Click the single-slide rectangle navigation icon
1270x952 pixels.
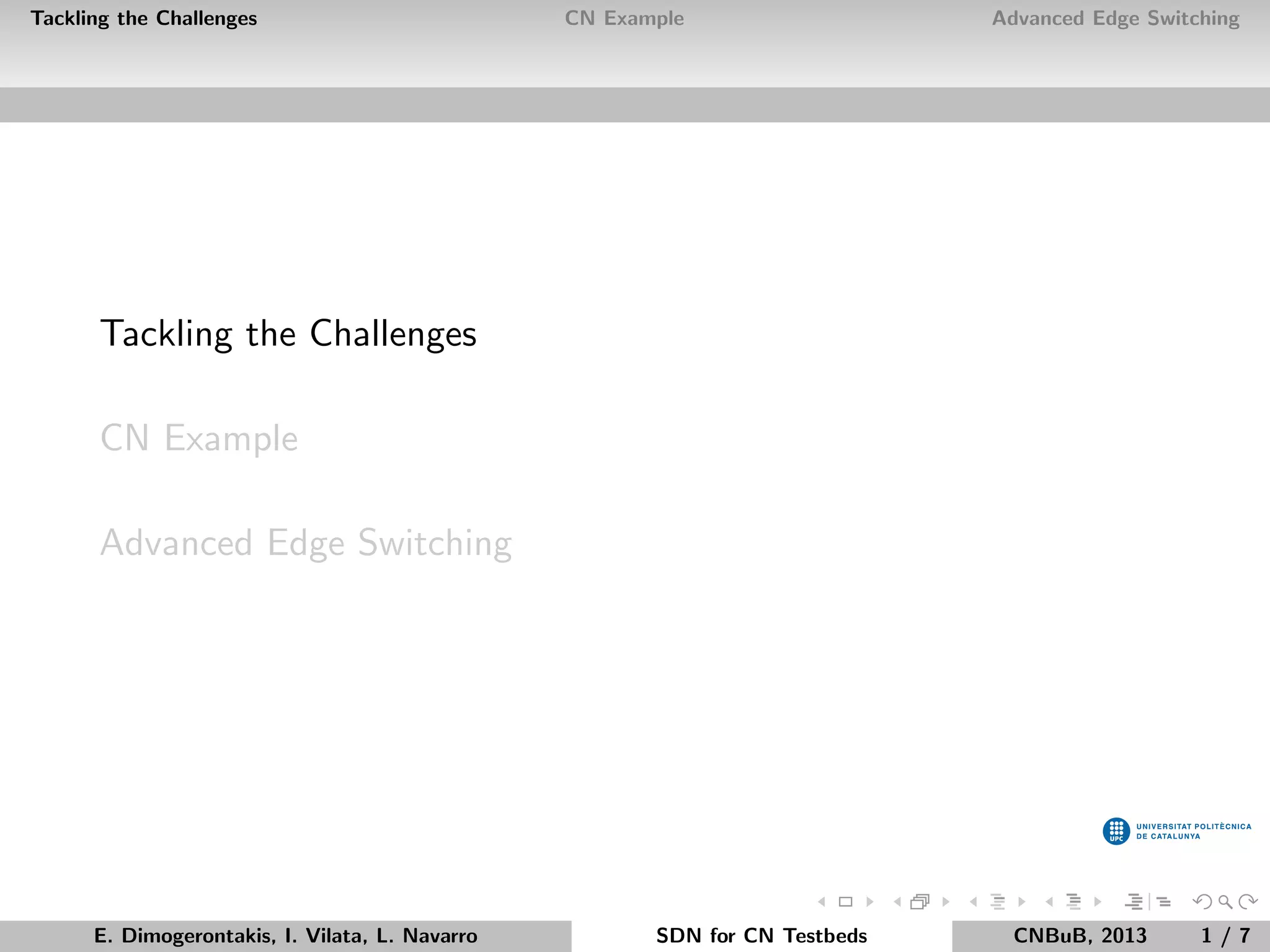pos(845,902)
